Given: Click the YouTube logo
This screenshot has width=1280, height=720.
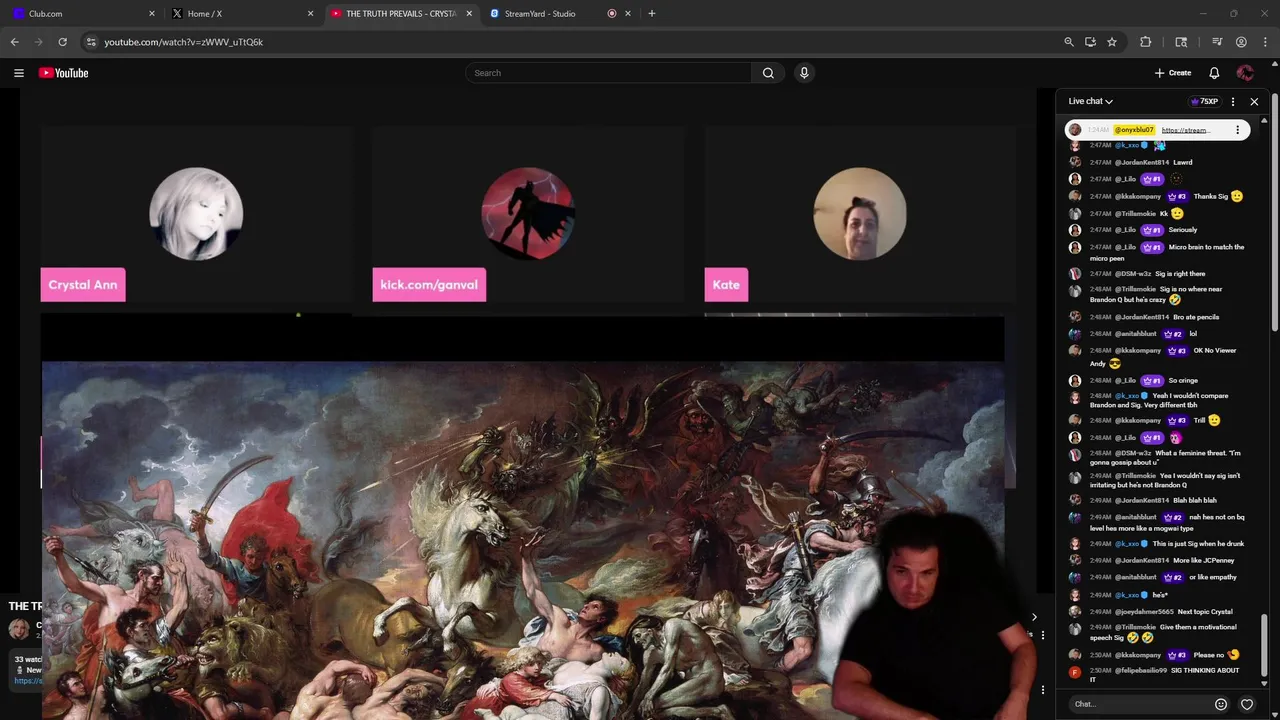Looking at the screenshot, I should tap(64, 73).
